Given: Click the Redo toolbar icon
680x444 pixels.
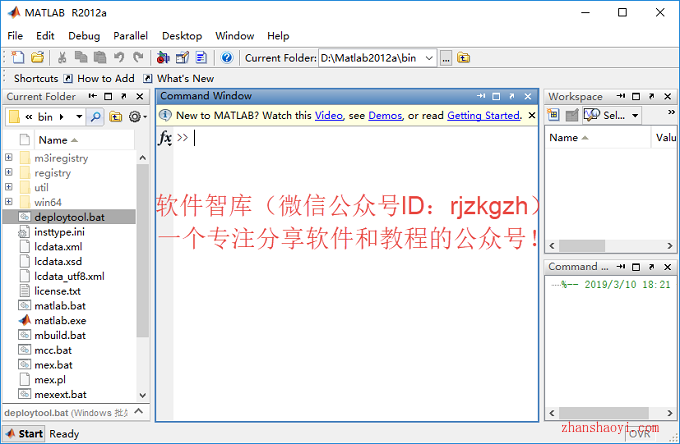Looking at the screenshot, I should pyautogui.click(x=138, y=57).
